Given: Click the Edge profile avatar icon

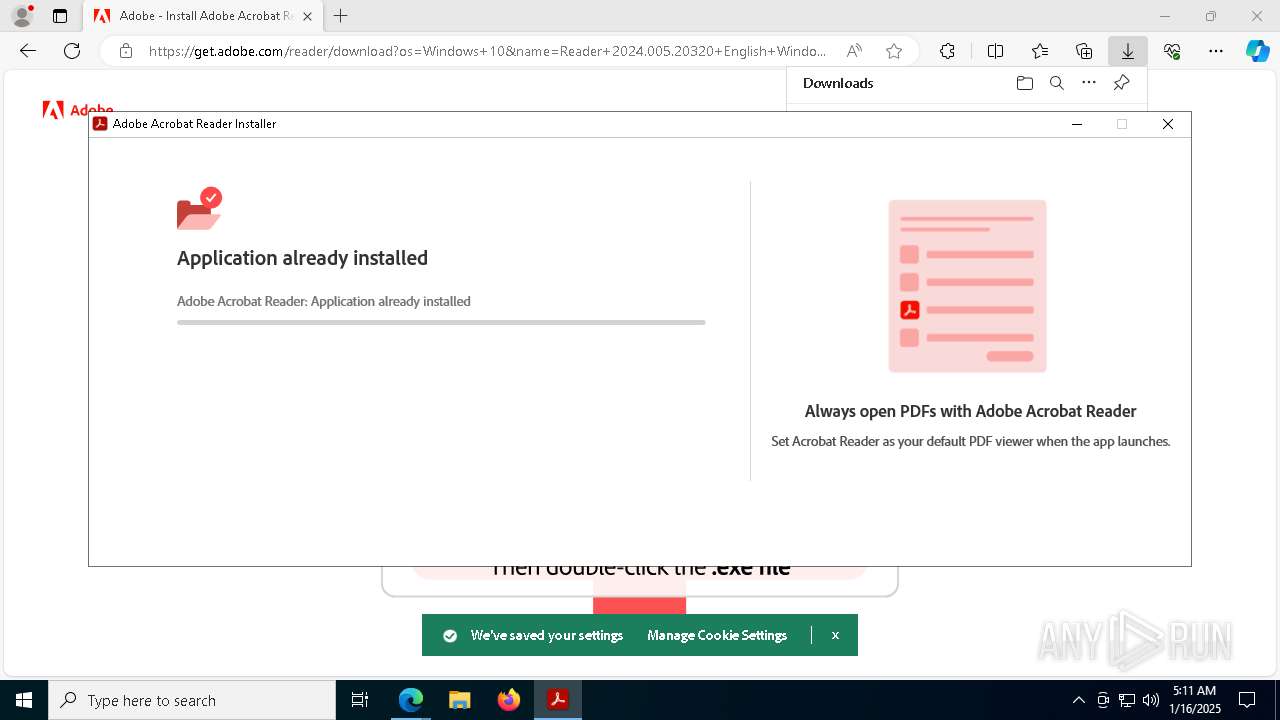Looking at the screenshot, I should tap(22, 16).
